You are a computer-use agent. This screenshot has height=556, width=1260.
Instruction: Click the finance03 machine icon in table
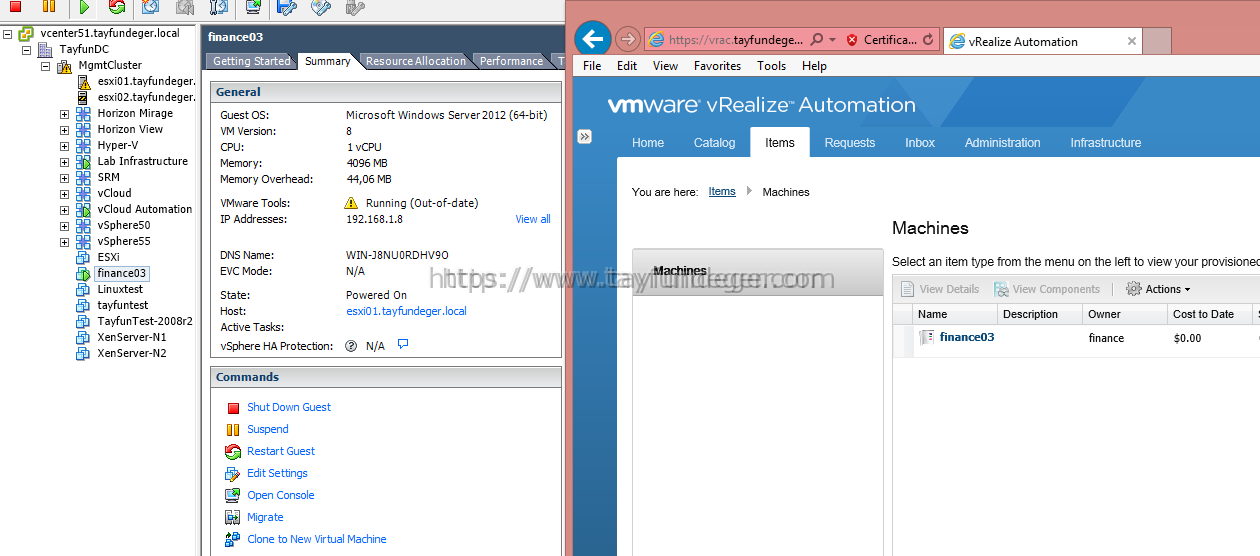[x=927, y=338]
